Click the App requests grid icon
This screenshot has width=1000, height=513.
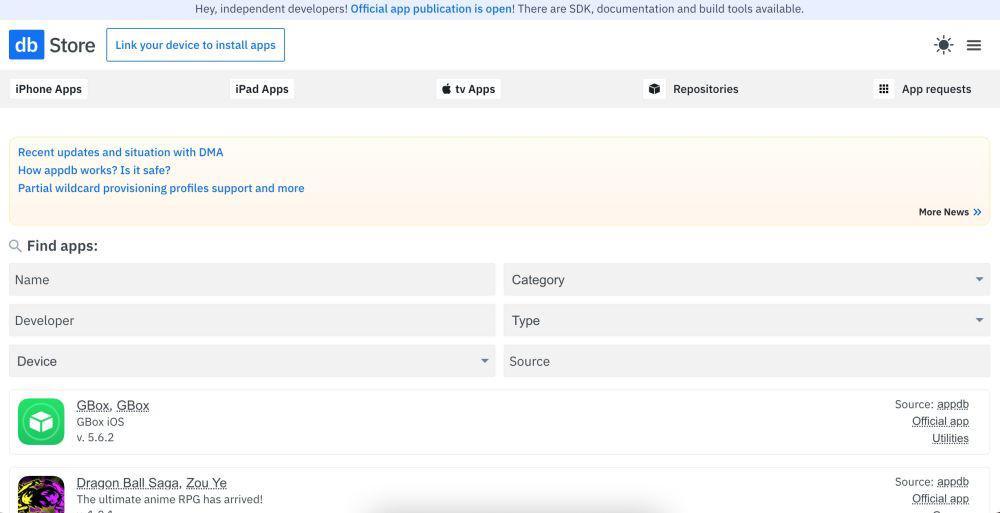click(x=883, y=89)
